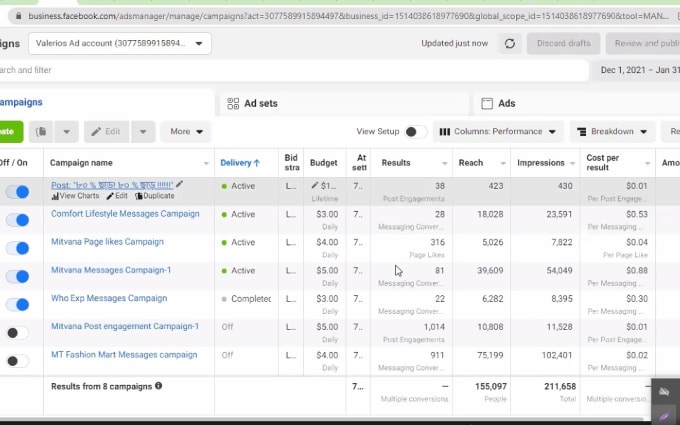Sort by the Delivery column header
Viewport: 680px width, 425px height.
click(240, 163)
